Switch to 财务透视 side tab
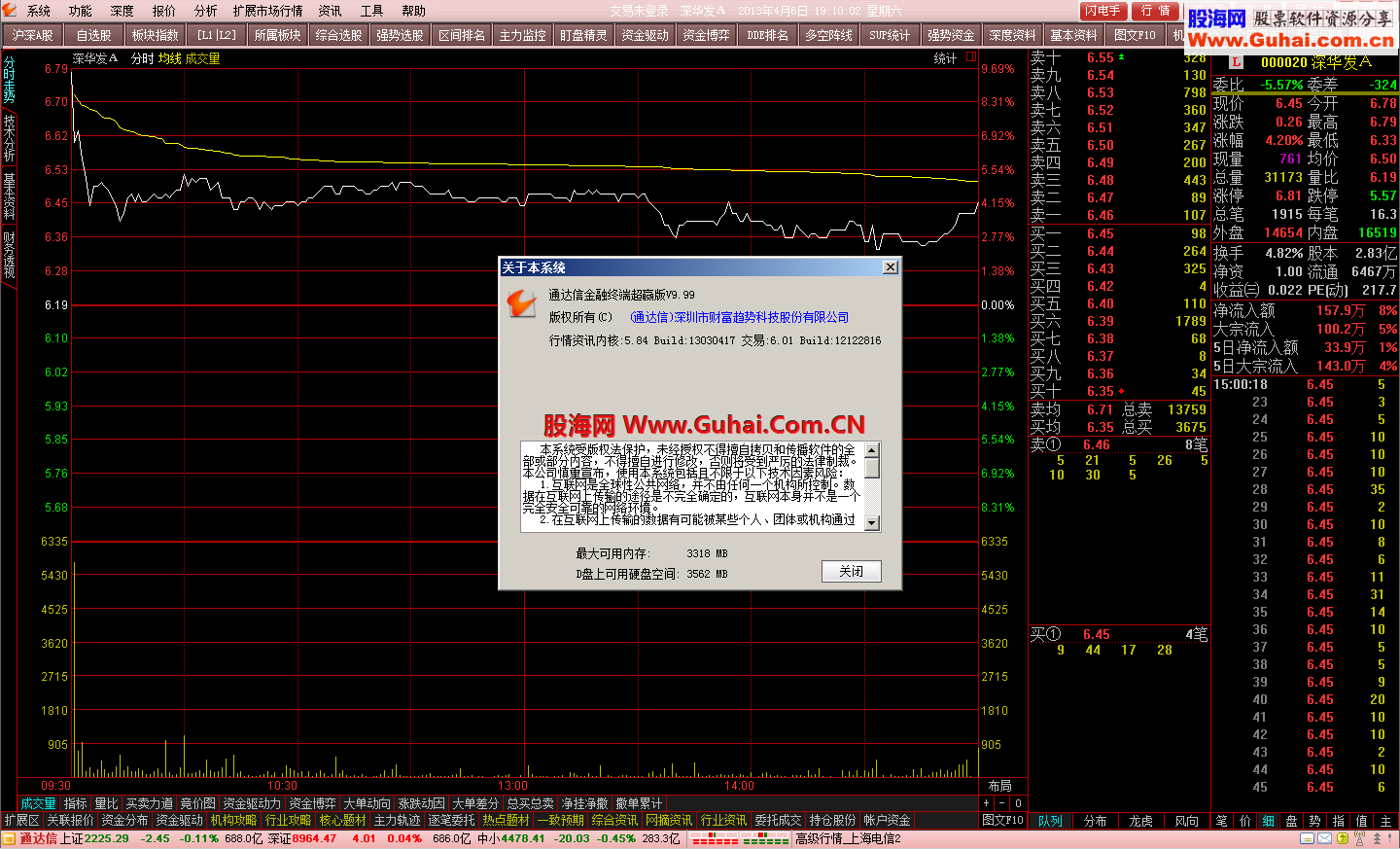 (9, 255)
